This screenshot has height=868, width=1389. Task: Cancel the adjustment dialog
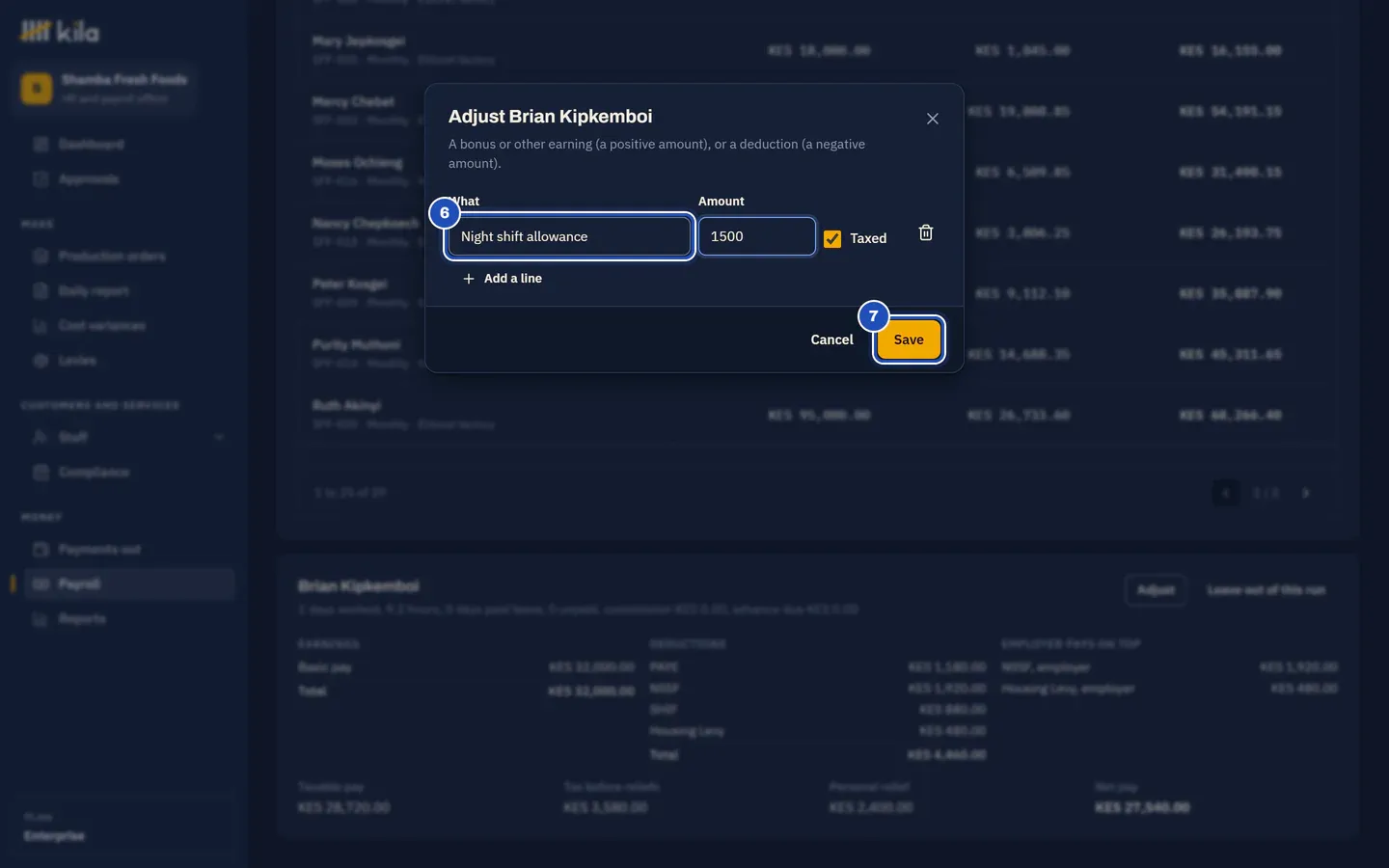click(x=831, y=339)
